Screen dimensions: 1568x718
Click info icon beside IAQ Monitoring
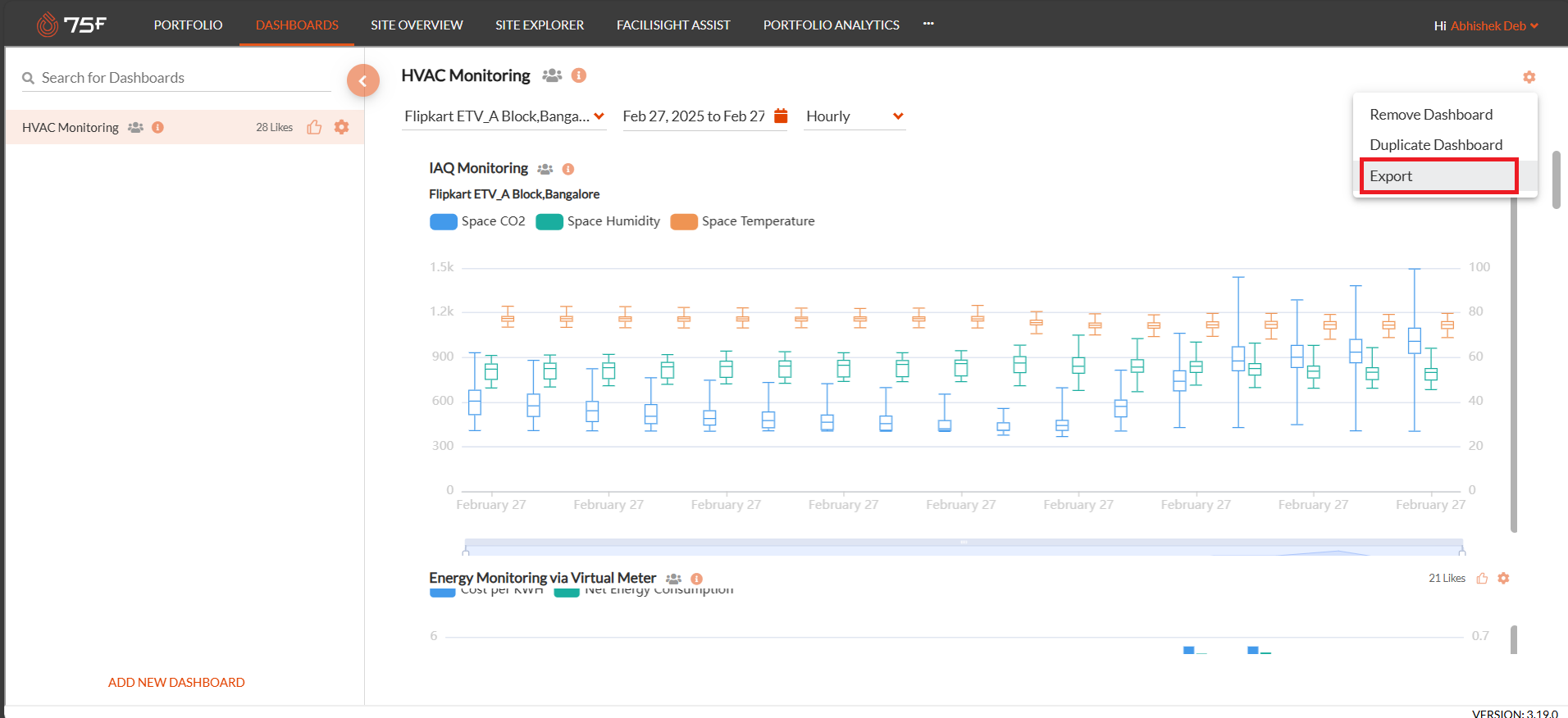coord(567,169)
